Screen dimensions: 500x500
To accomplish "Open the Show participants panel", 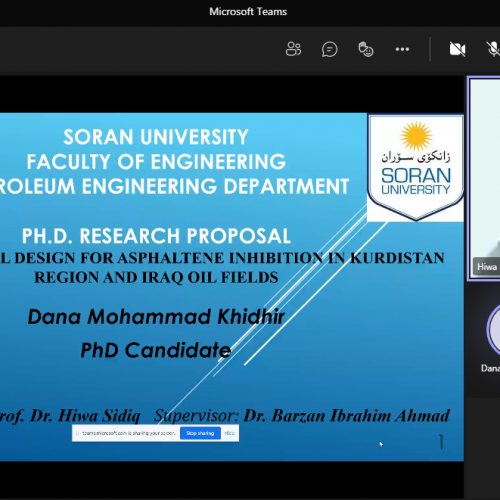I will click(293, 49).
